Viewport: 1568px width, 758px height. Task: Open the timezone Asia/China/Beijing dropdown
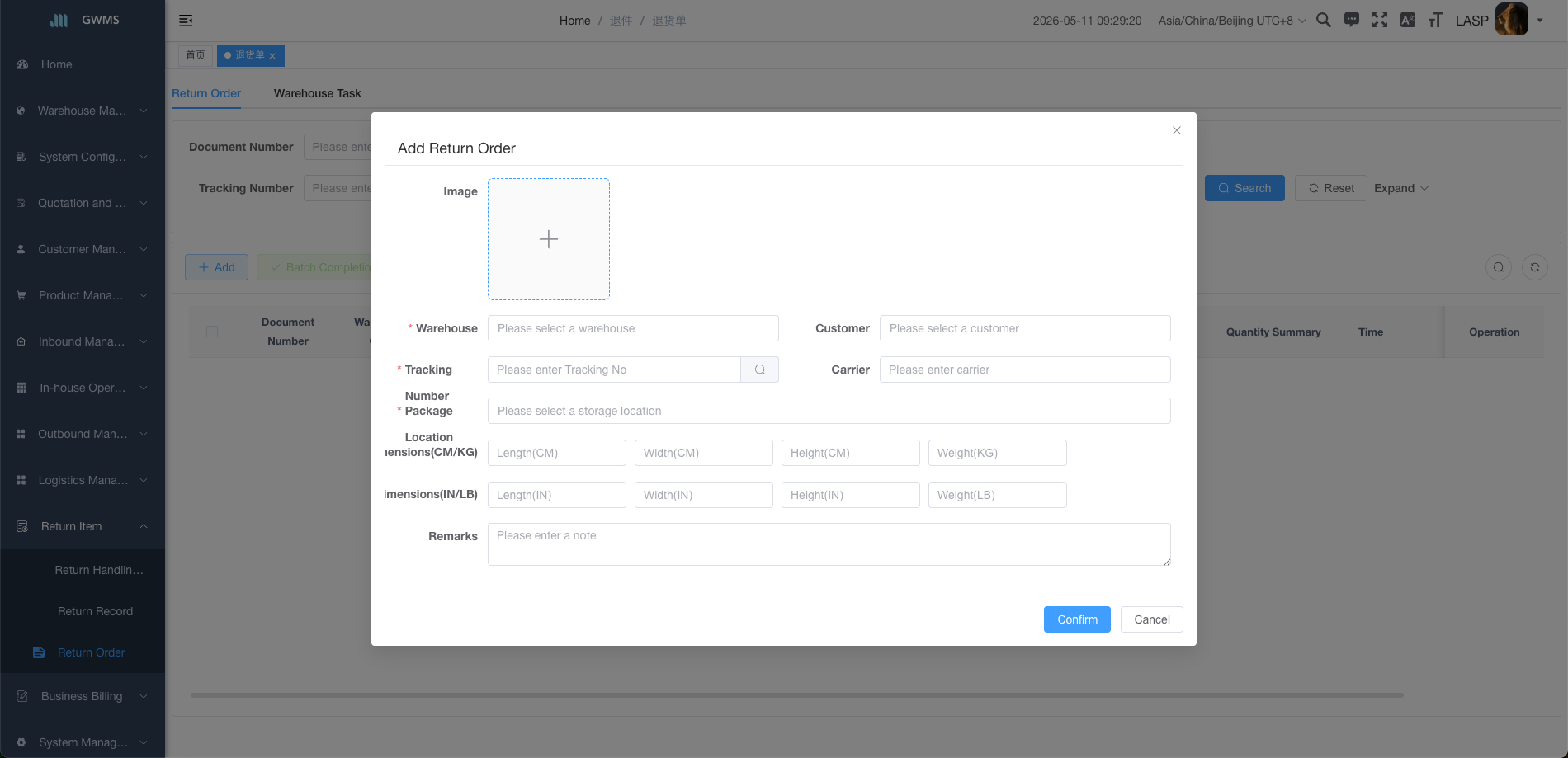[1232, 21]
